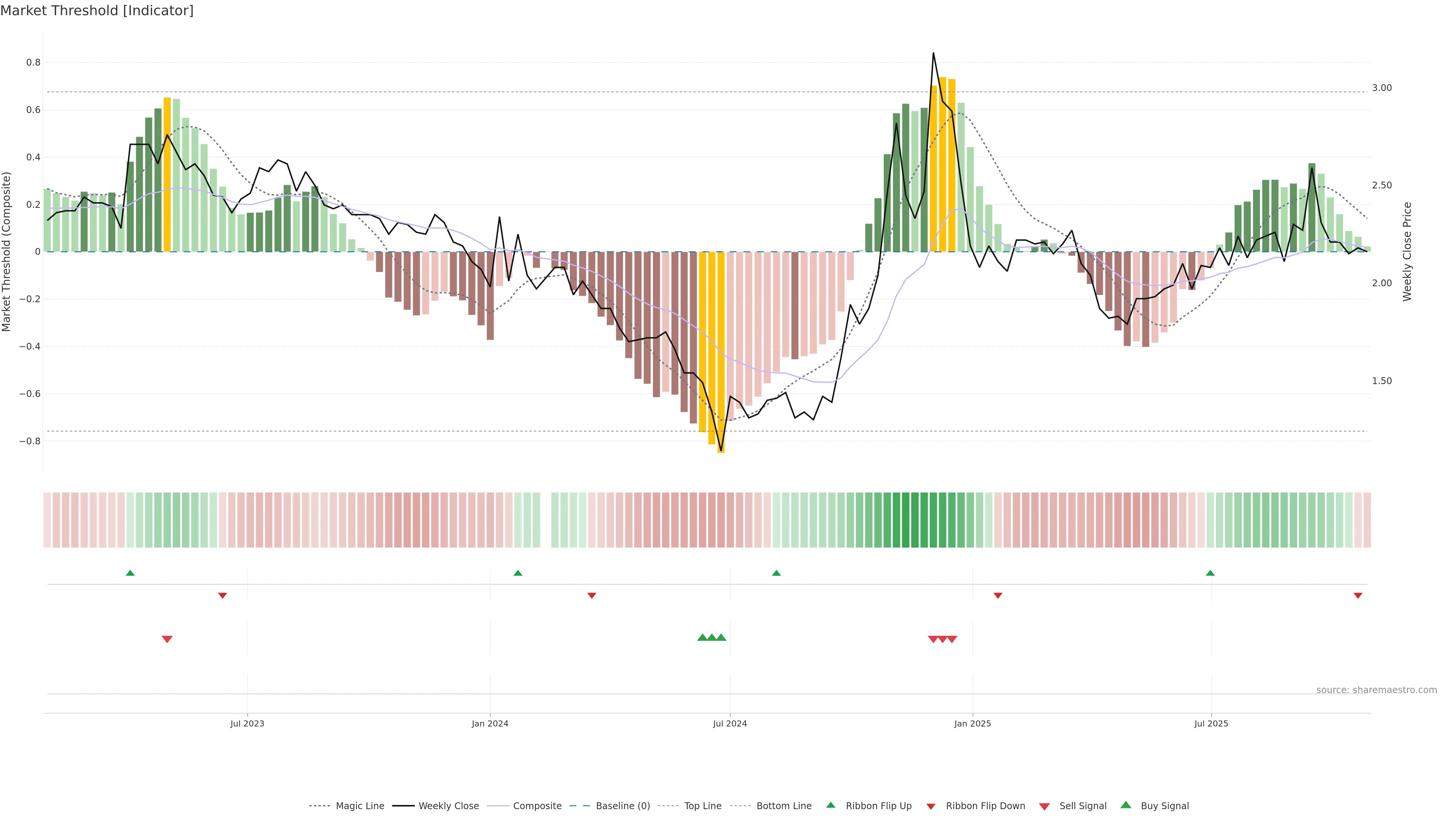Click the Jan 2025 x-axis label
1456x819 pixels.
point(972,723)
